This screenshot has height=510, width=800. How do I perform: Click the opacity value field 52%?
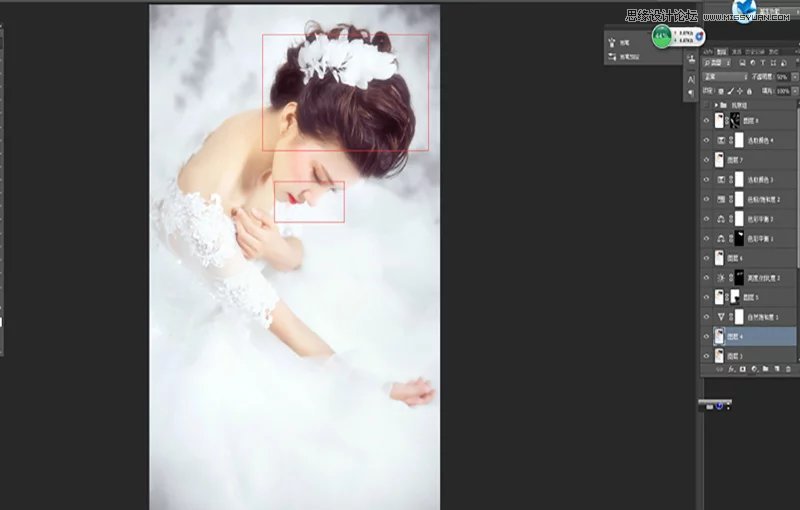(x=783, y=77)
